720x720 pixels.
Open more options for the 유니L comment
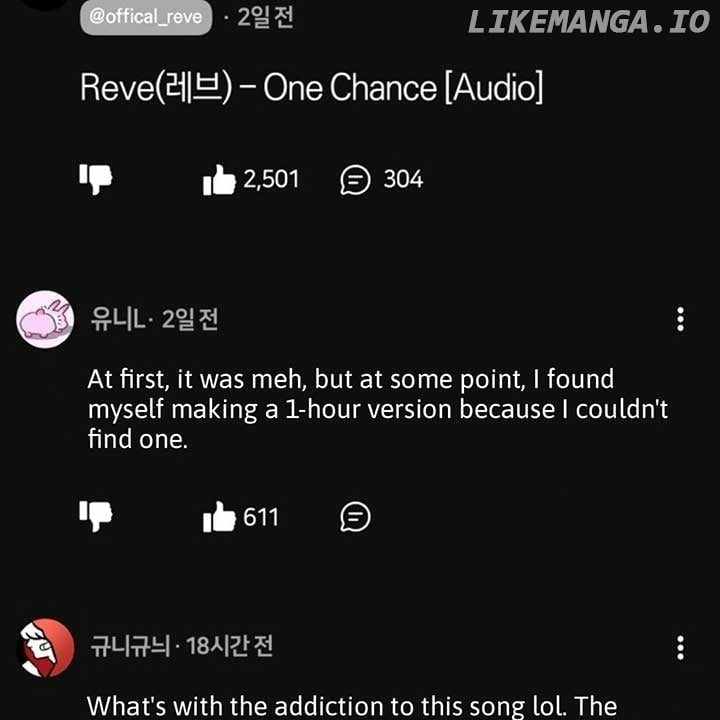[x=680, y=319]
